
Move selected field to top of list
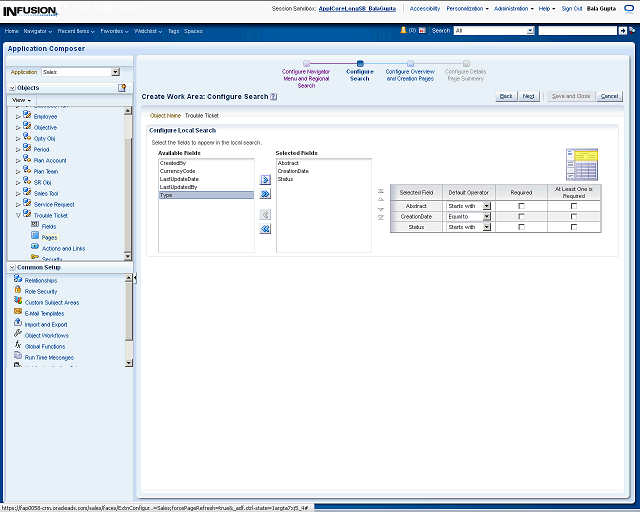tap(381, 190)
